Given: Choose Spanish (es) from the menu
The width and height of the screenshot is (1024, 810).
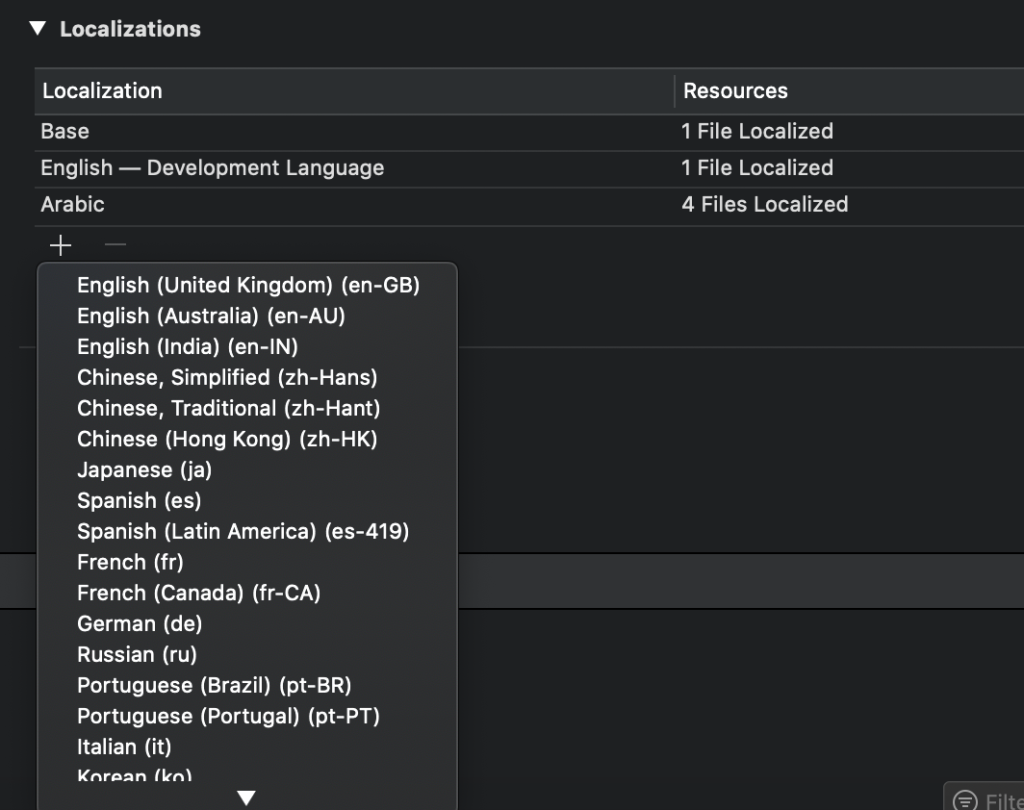Looking at the screenshot, I should tap(248, 500).
